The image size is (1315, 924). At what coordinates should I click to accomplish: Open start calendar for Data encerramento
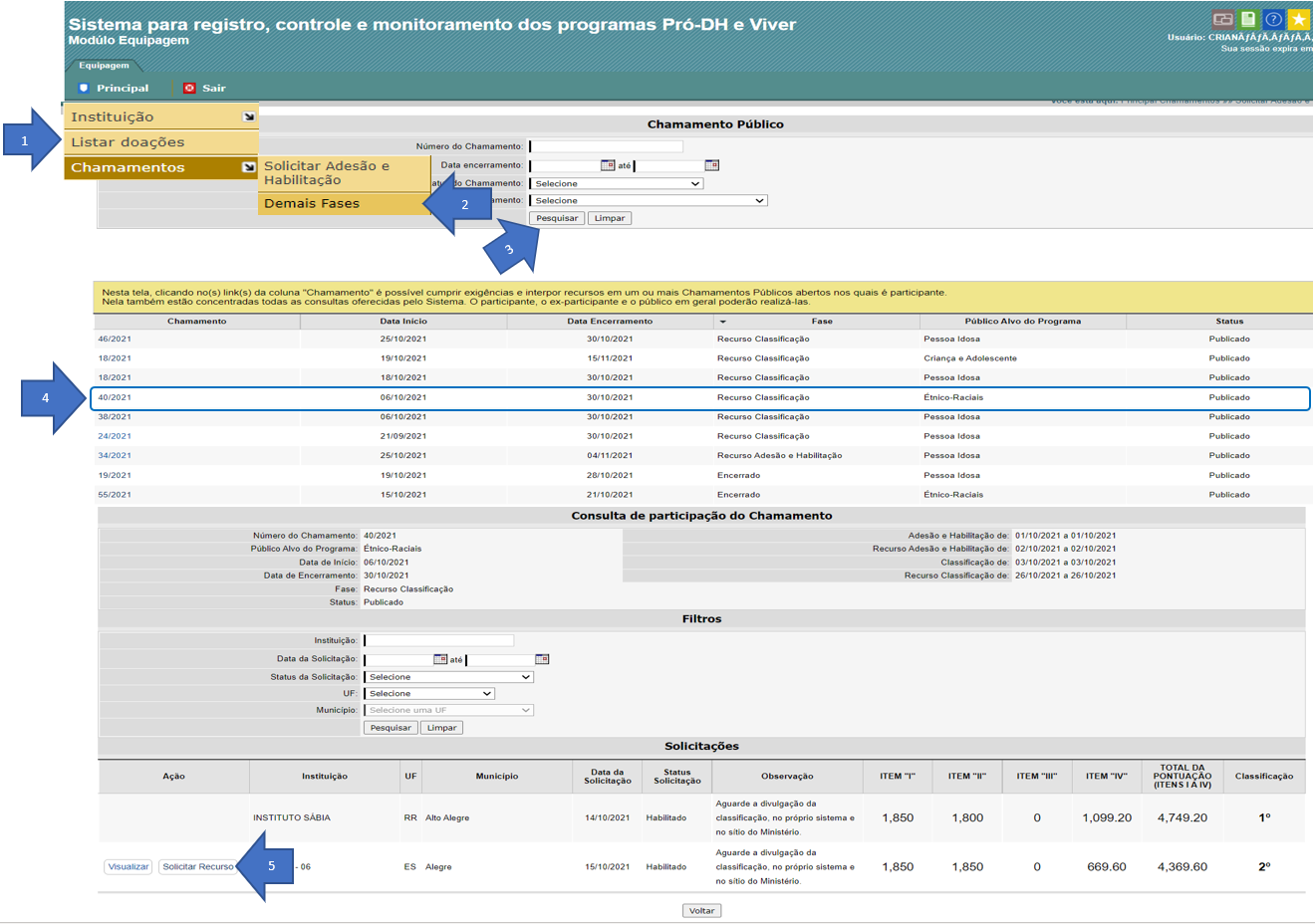(x=608, y=165)
